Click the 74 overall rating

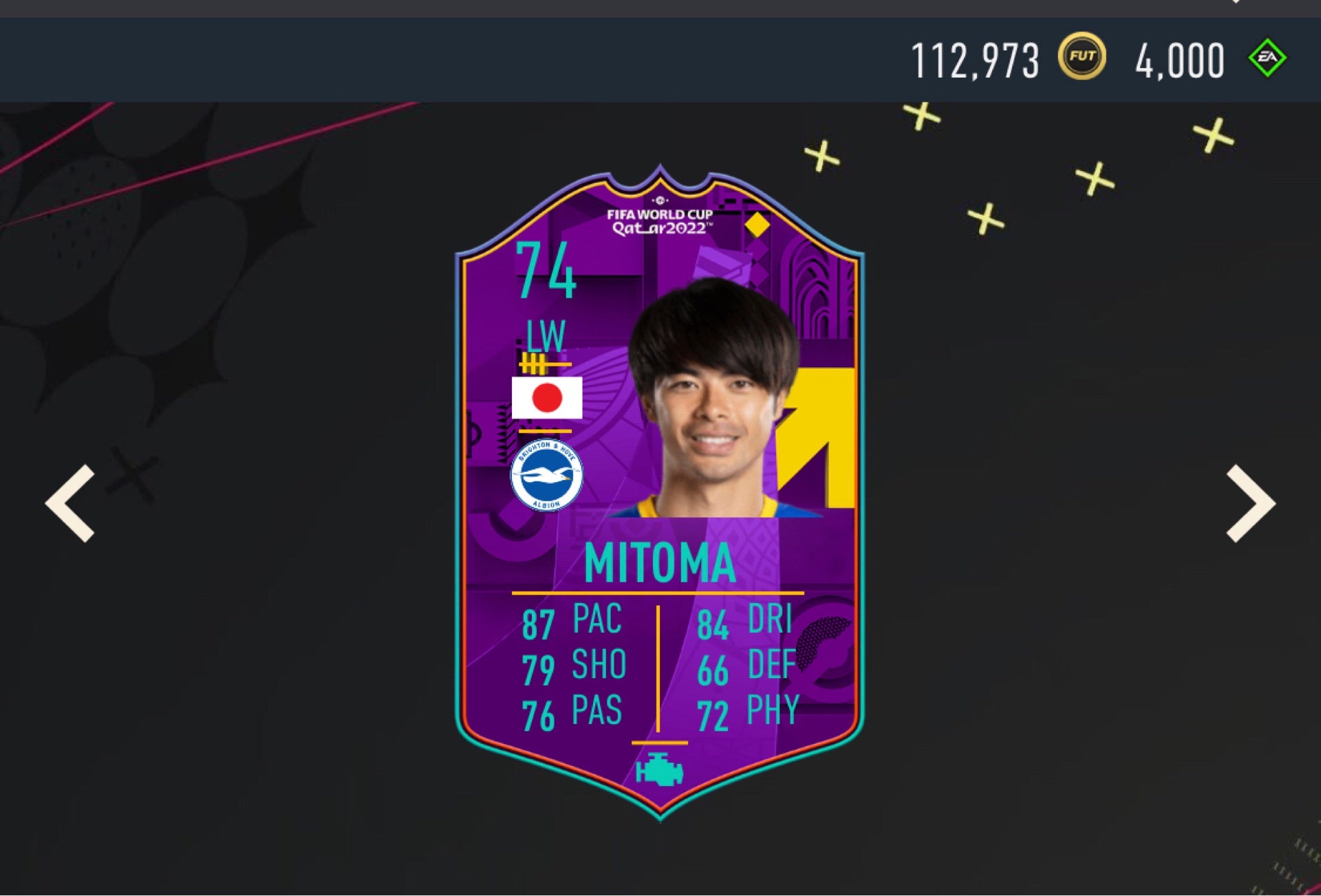tap(546, 270)
